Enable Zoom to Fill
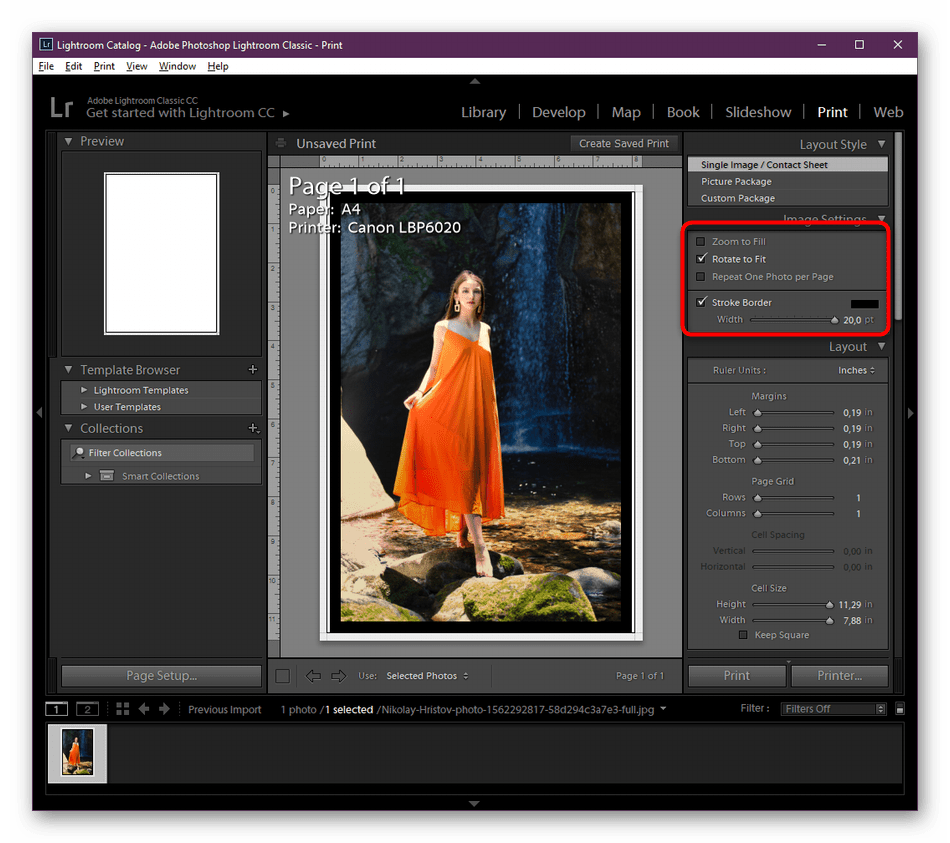The width and height of the screenshot is (950, 843). coord(700,241)
